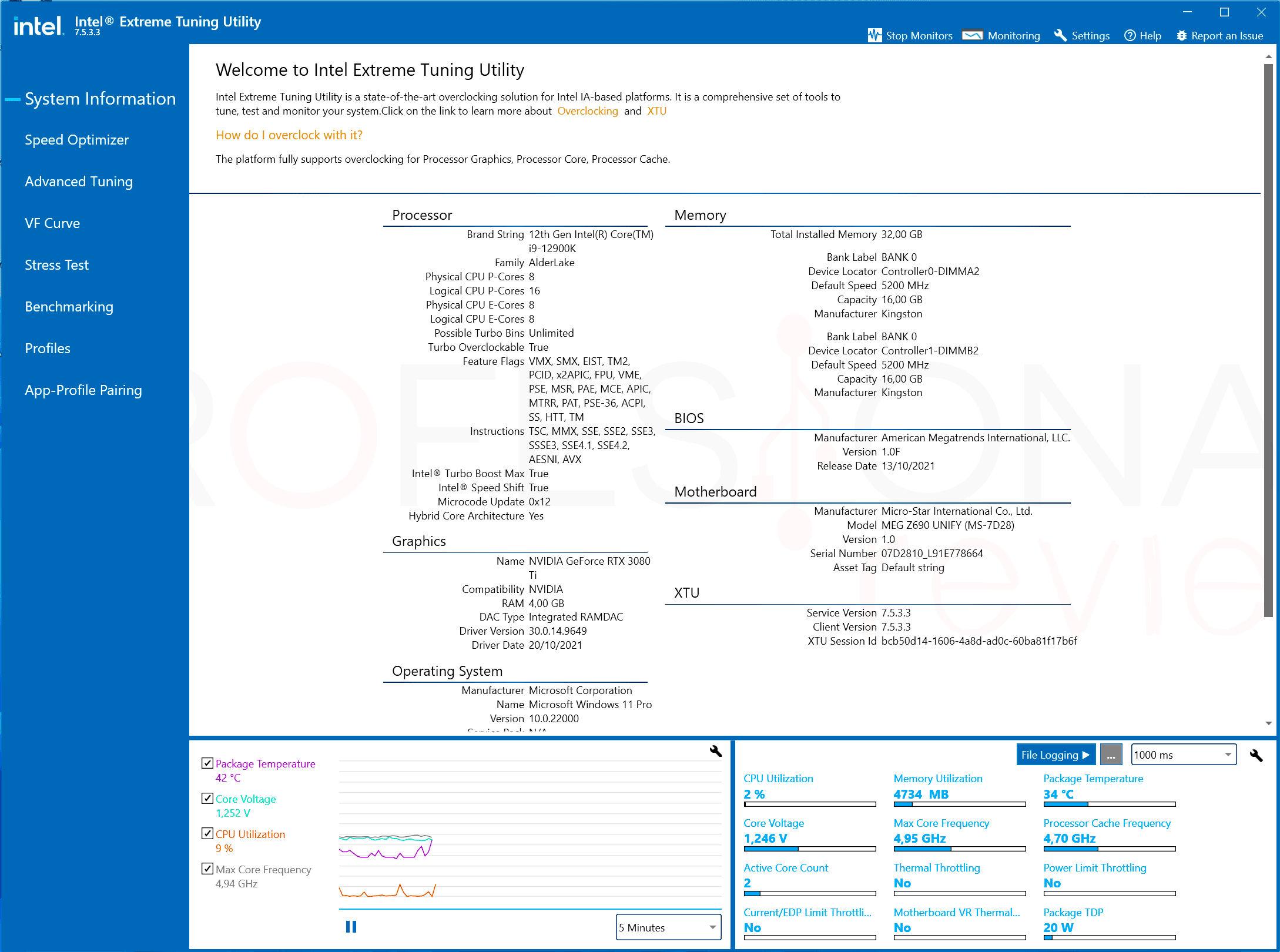Click the Max Core Frequency monitor tile
This screenshot has width=1280, height=952.
[960, 834]
